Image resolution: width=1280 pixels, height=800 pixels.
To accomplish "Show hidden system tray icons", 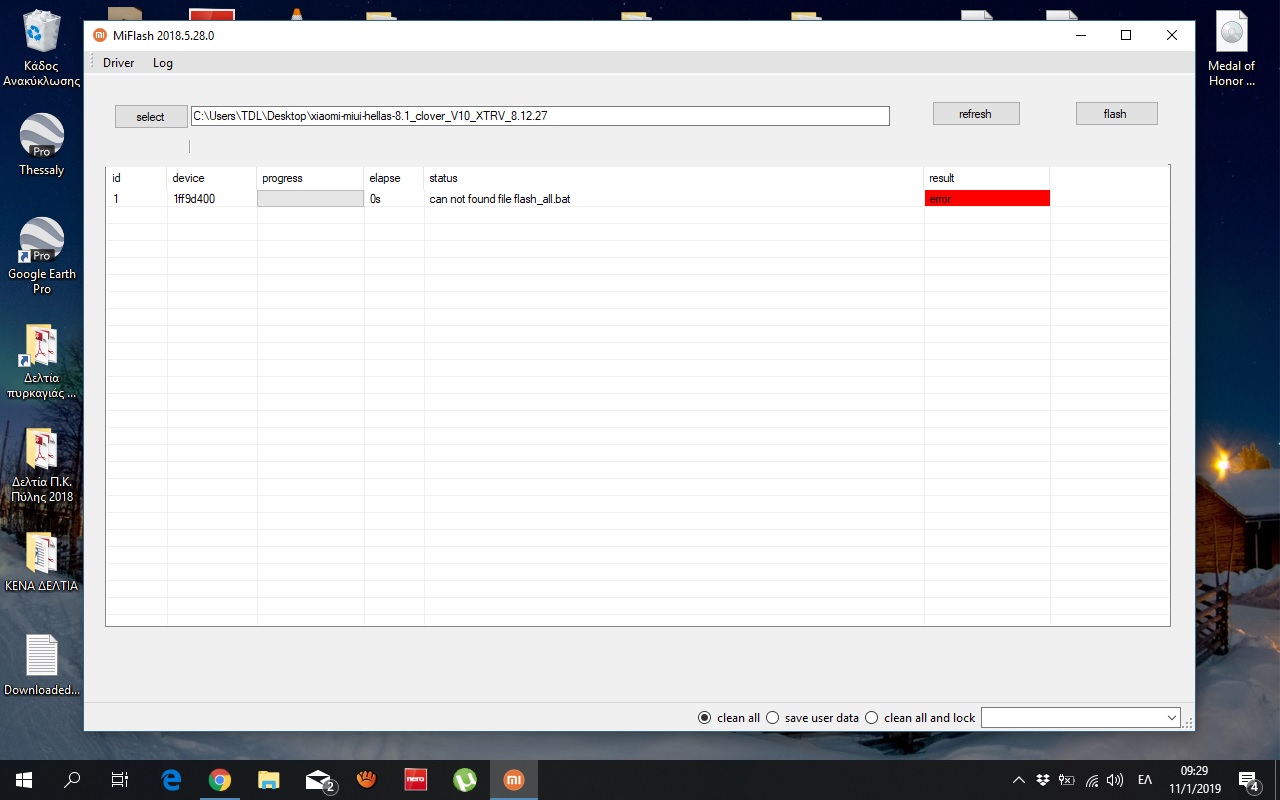I will (1019, 780).
